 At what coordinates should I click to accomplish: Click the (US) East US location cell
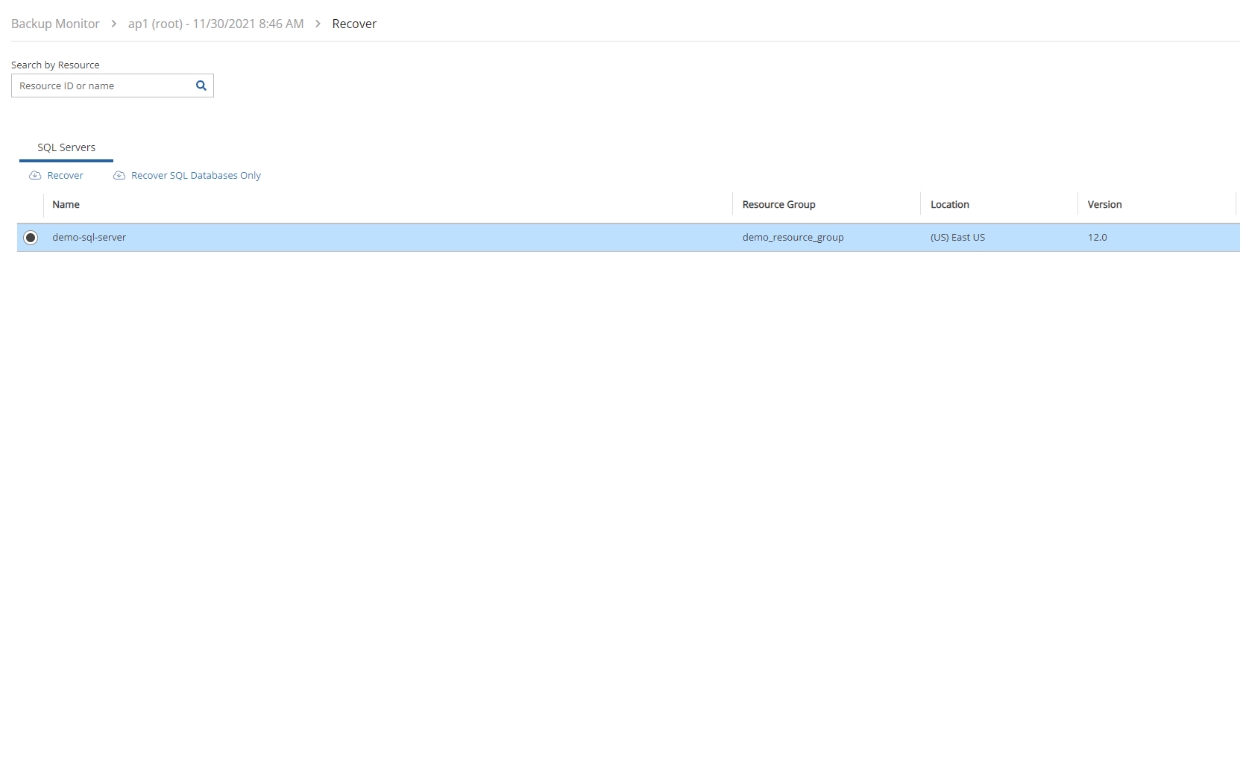[957, 238]
